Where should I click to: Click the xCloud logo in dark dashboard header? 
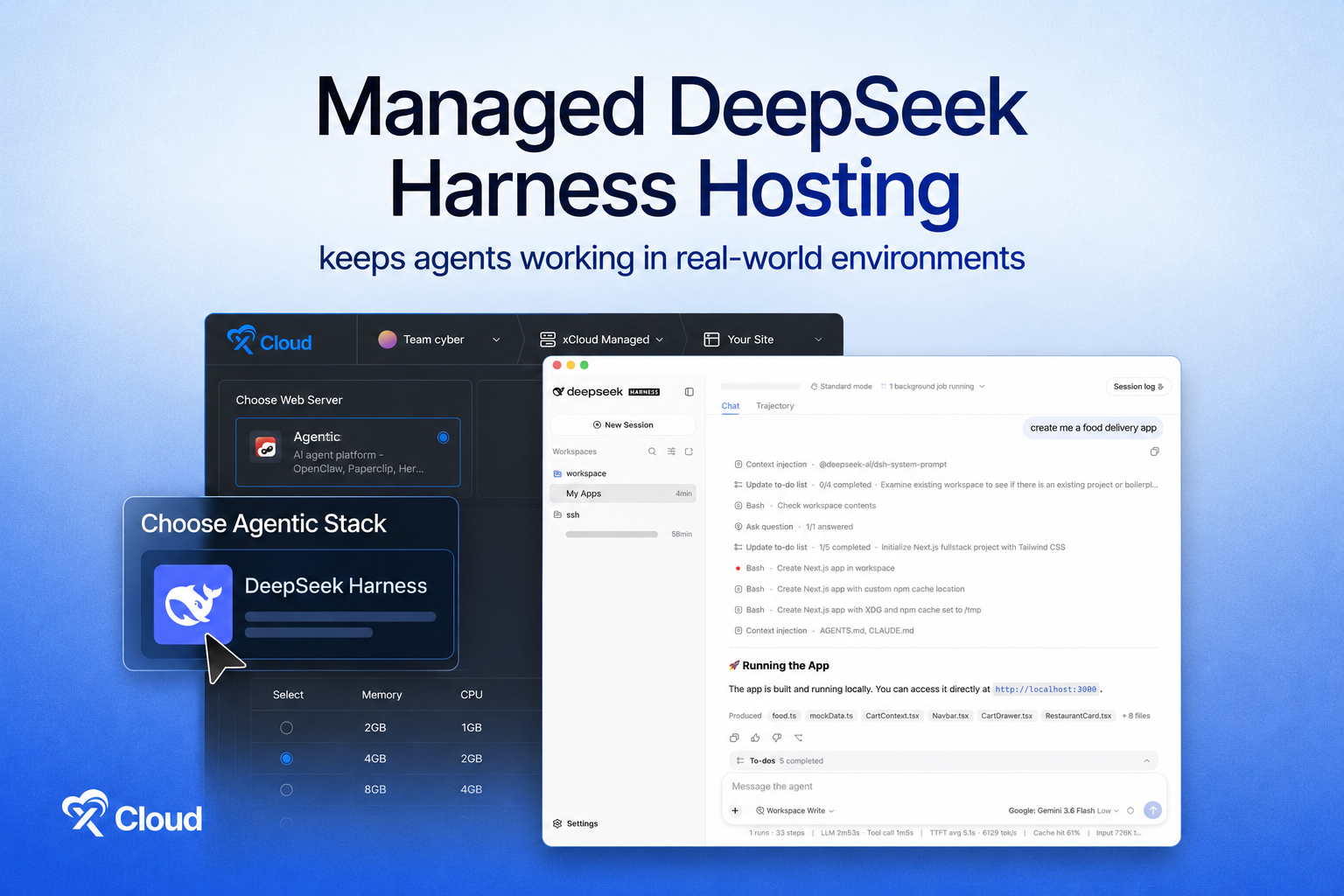click(x=269, y=340)
